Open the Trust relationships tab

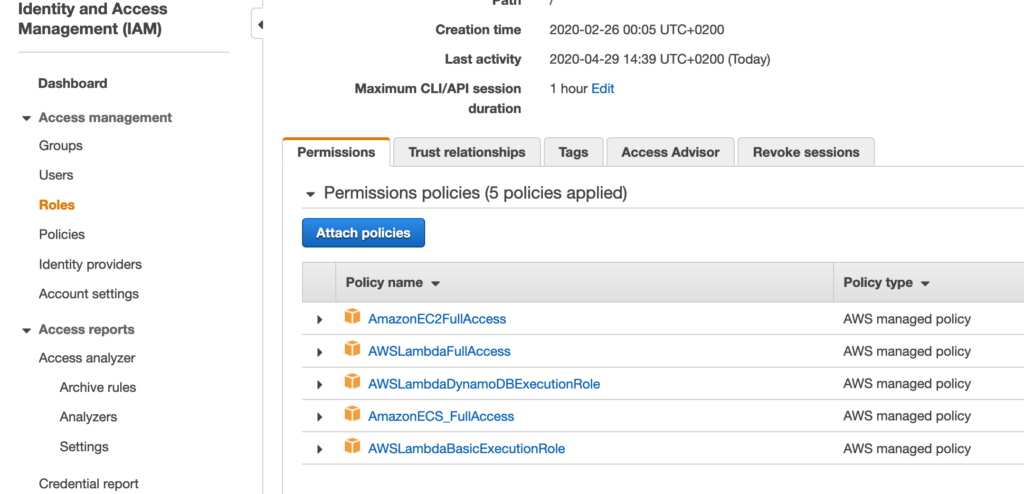467,152
